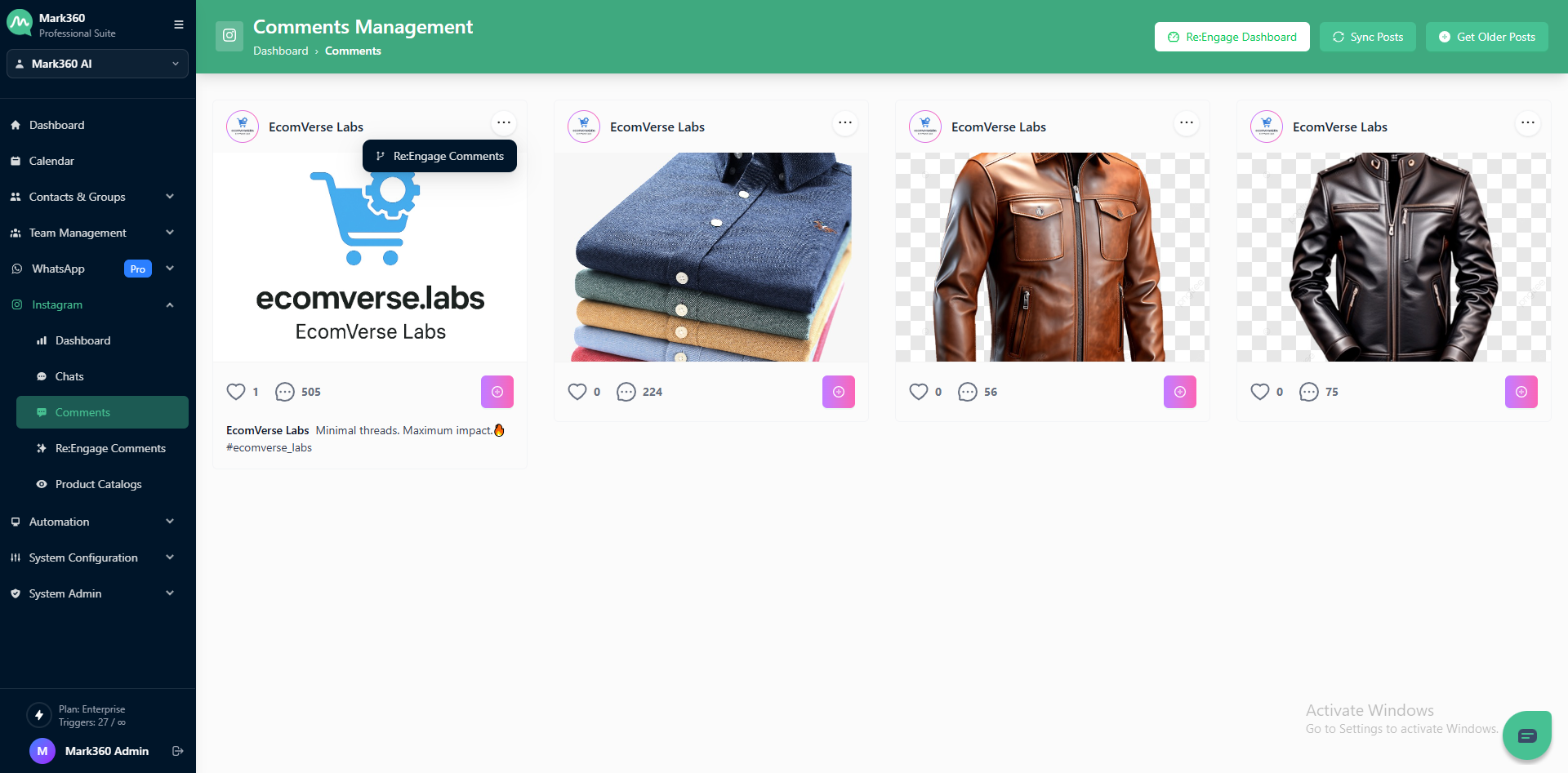Open the Mark360 AI account dropdown

97,64
